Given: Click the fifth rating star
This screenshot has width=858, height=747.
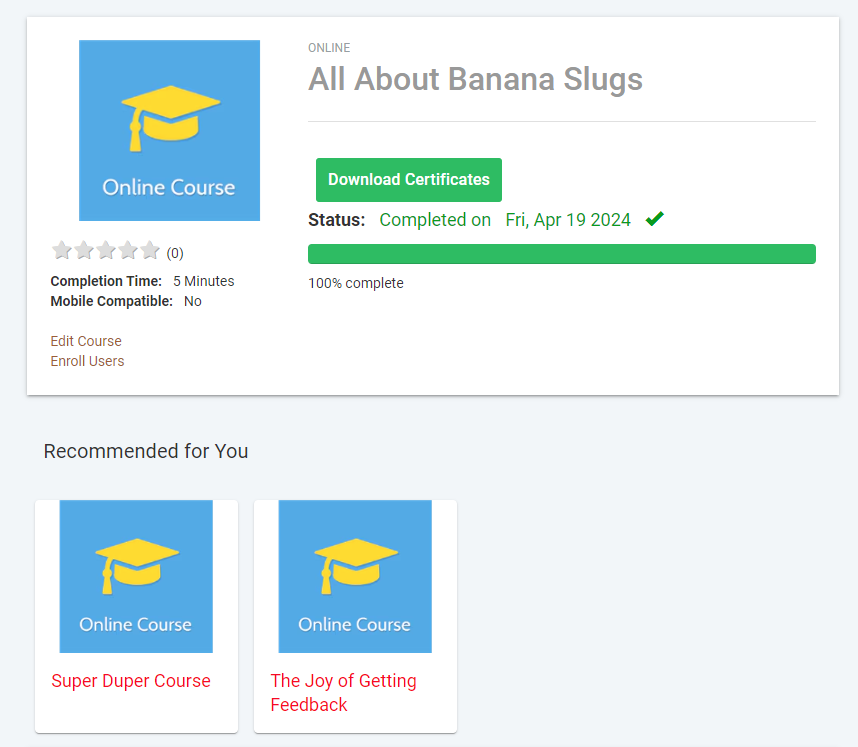Looking at the screenshot, I should coord(149,250).
